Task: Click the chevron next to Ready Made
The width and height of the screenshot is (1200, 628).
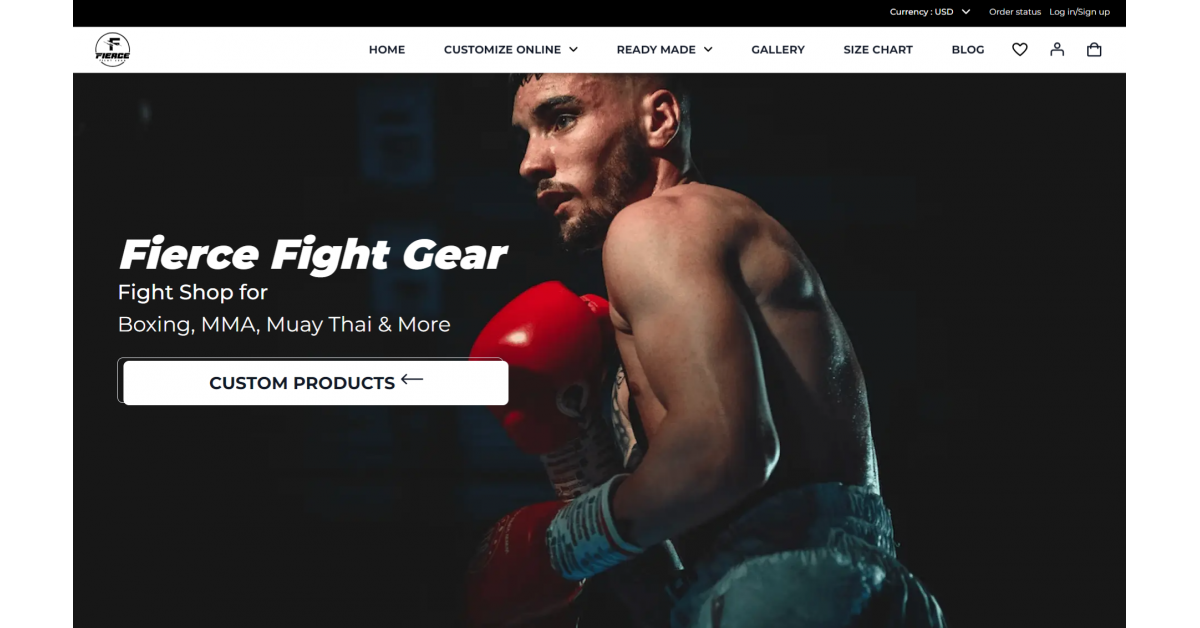Action: click(708, 49)
